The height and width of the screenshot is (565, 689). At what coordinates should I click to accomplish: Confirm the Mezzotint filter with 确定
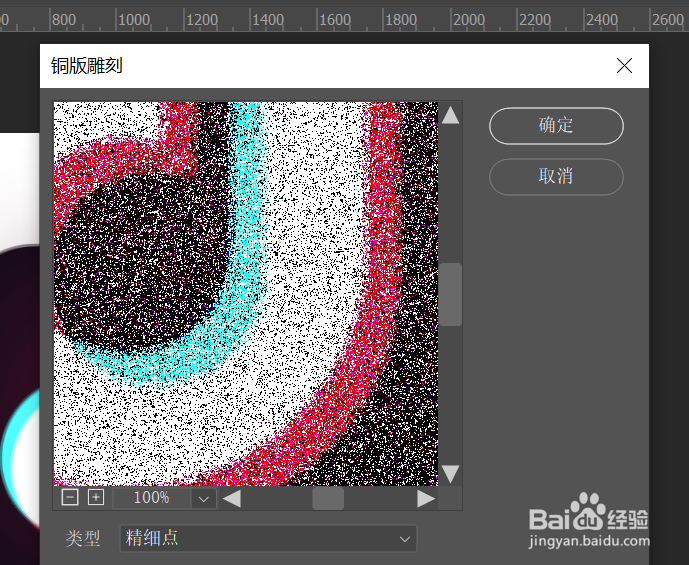556,126
